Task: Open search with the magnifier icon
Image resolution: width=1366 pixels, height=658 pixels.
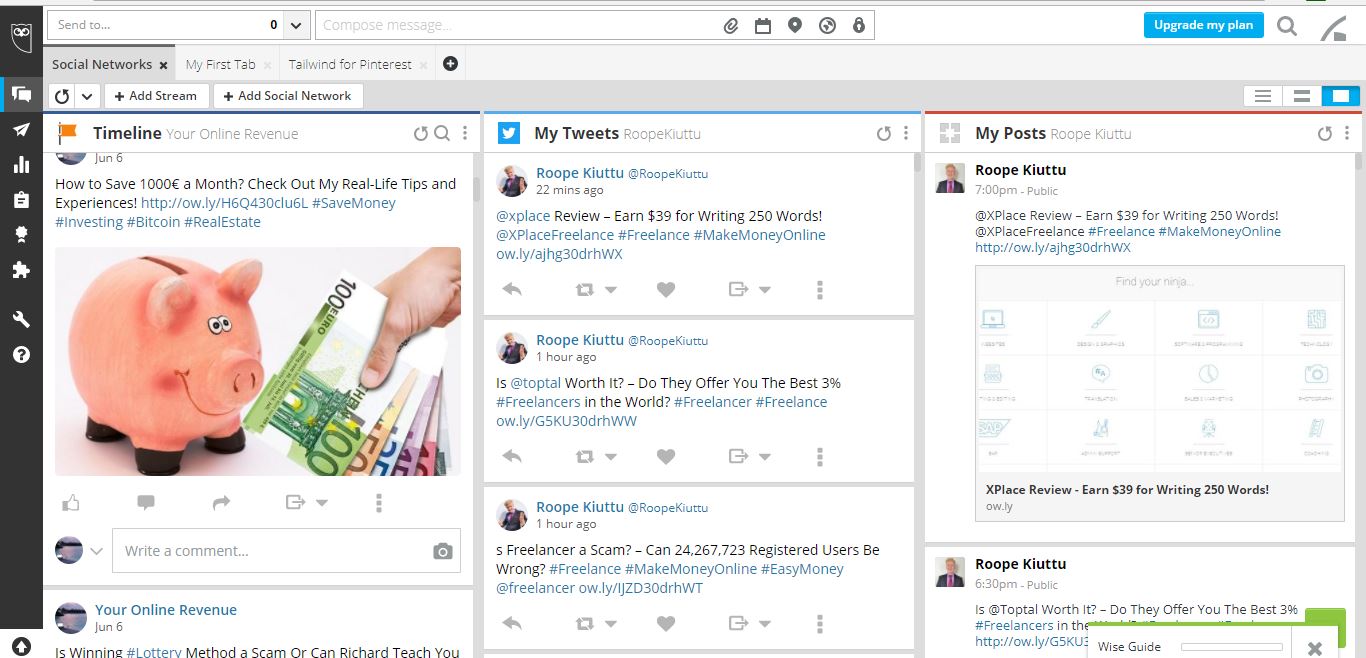Action: coord(1287,27)
